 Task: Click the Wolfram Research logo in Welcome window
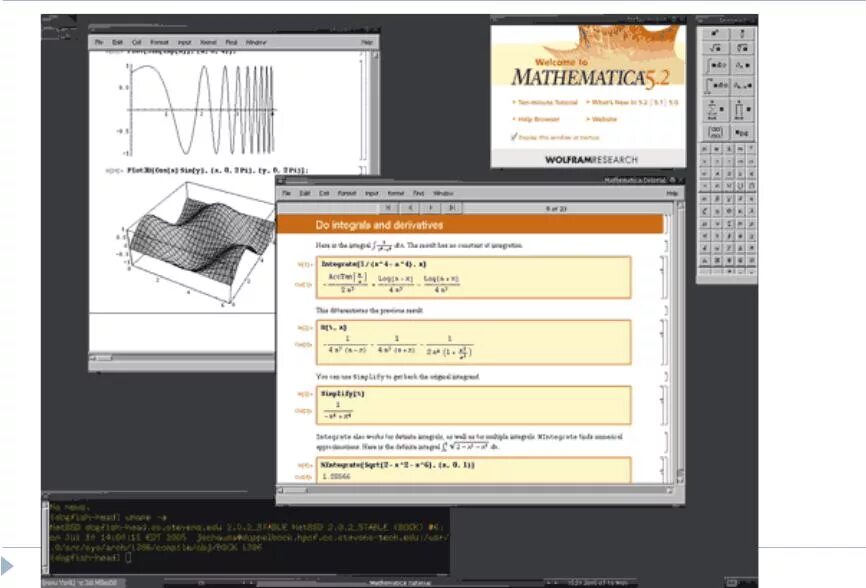point(591,160)
